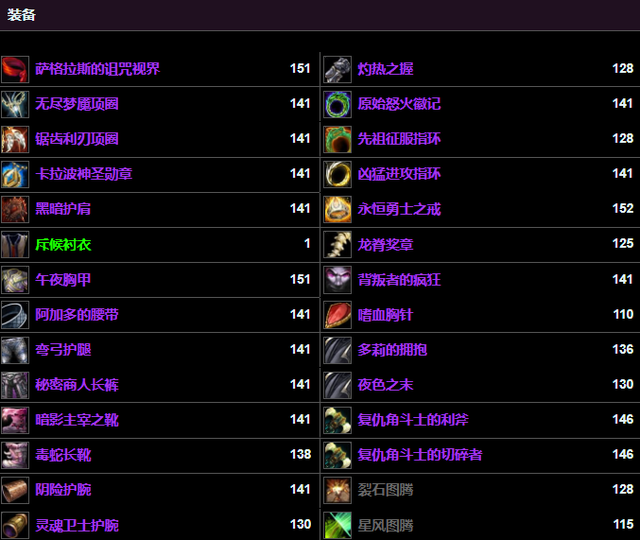Screen dimensions: 640x540
Task: Open the 午夜胸甲 item link
Action: tap(63, 280)
